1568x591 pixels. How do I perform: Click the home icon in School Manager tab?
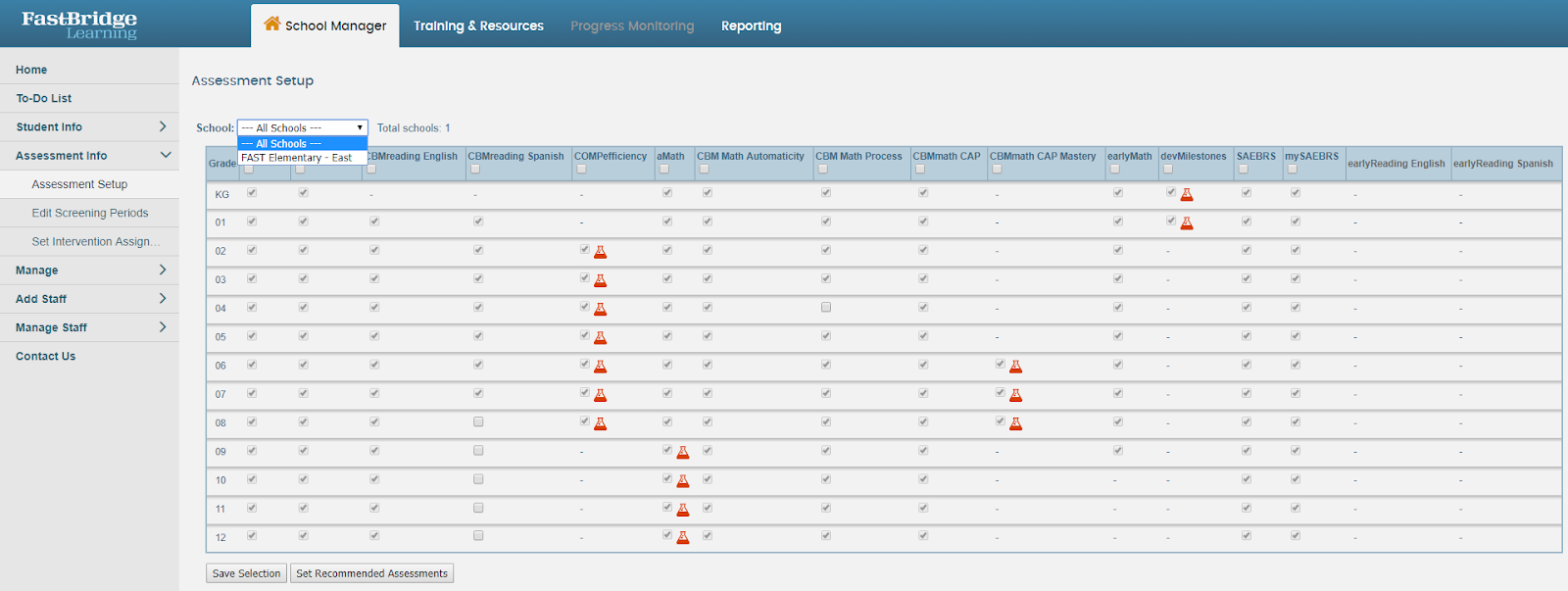click(272, 24)
